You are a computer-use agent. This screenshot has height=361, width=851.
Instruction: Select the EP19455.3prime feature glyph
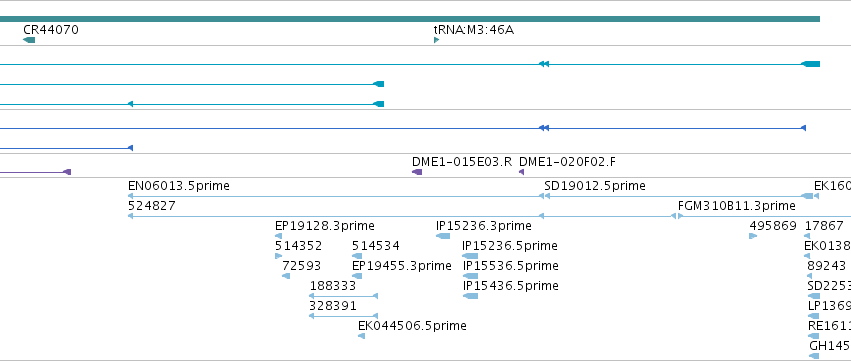click(x=357, y=276)
